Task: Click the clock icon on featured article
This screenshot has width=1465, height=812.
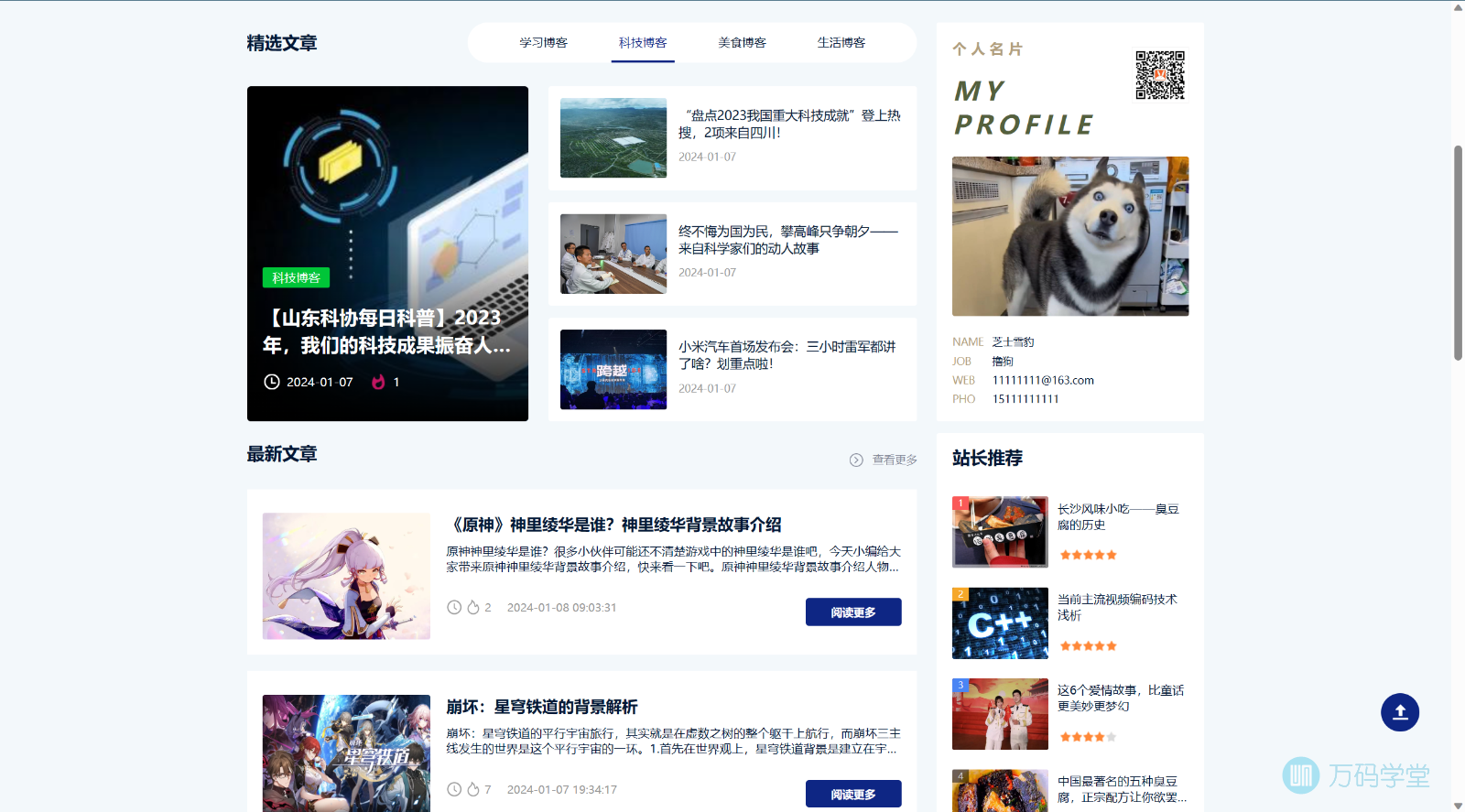Action: (272, 382)
